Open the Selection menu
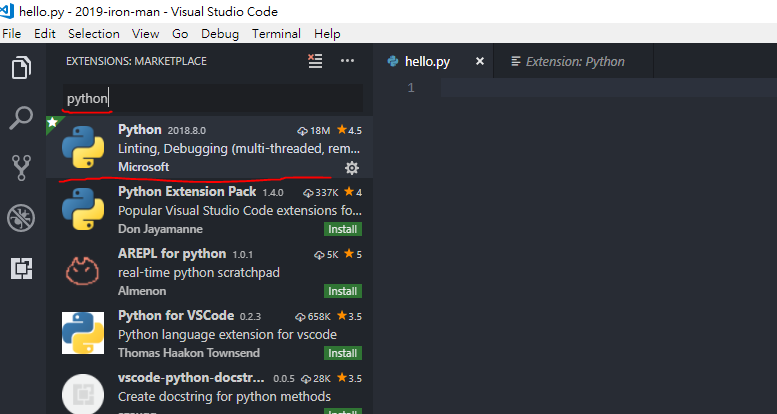Image resolution: width=777 pixels, height=414 pixels. click(x=93, y=33)
